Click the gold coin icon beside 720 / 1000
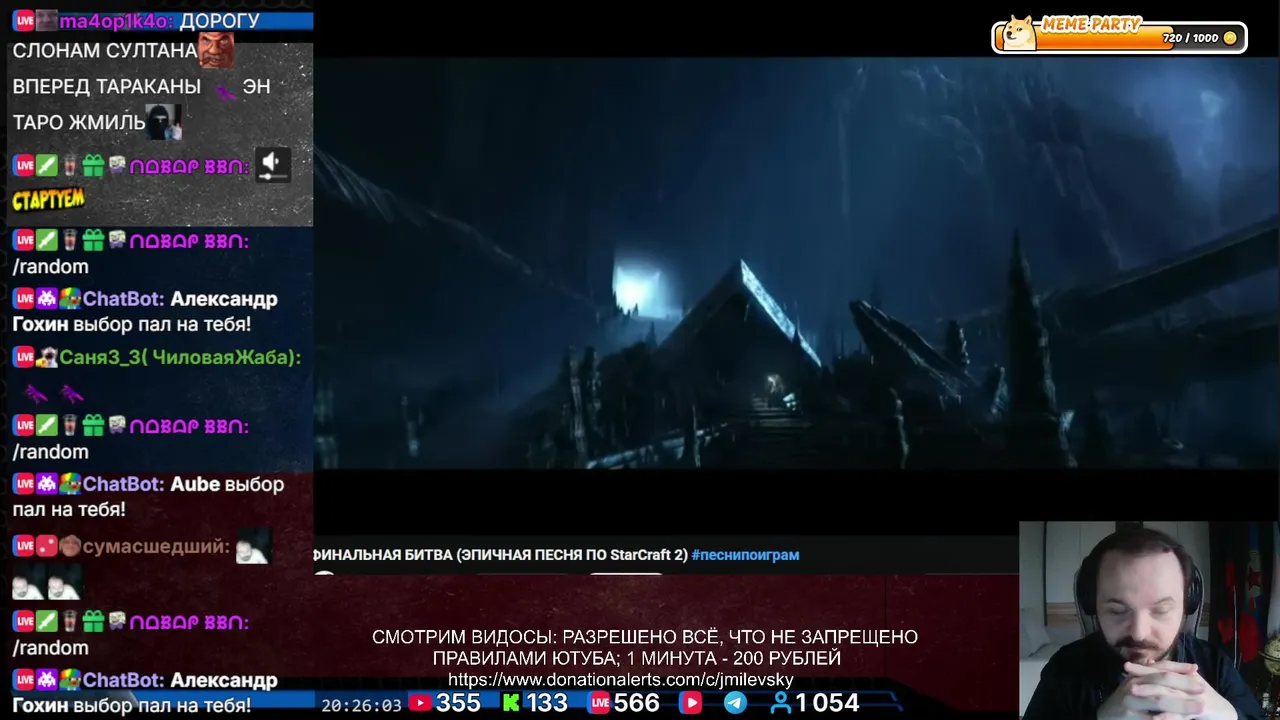This screenshot has height=720, width=1280. click(x=1230, y=38)
